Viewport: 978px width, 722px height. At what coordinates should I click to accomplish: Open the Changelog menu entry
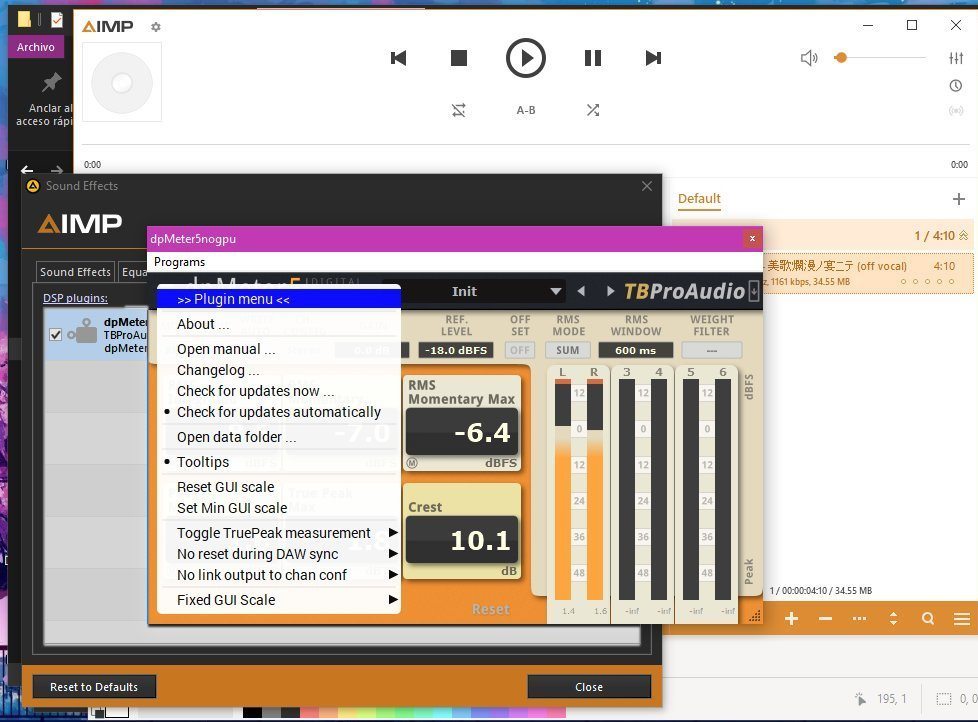click(x=279, y=370)
